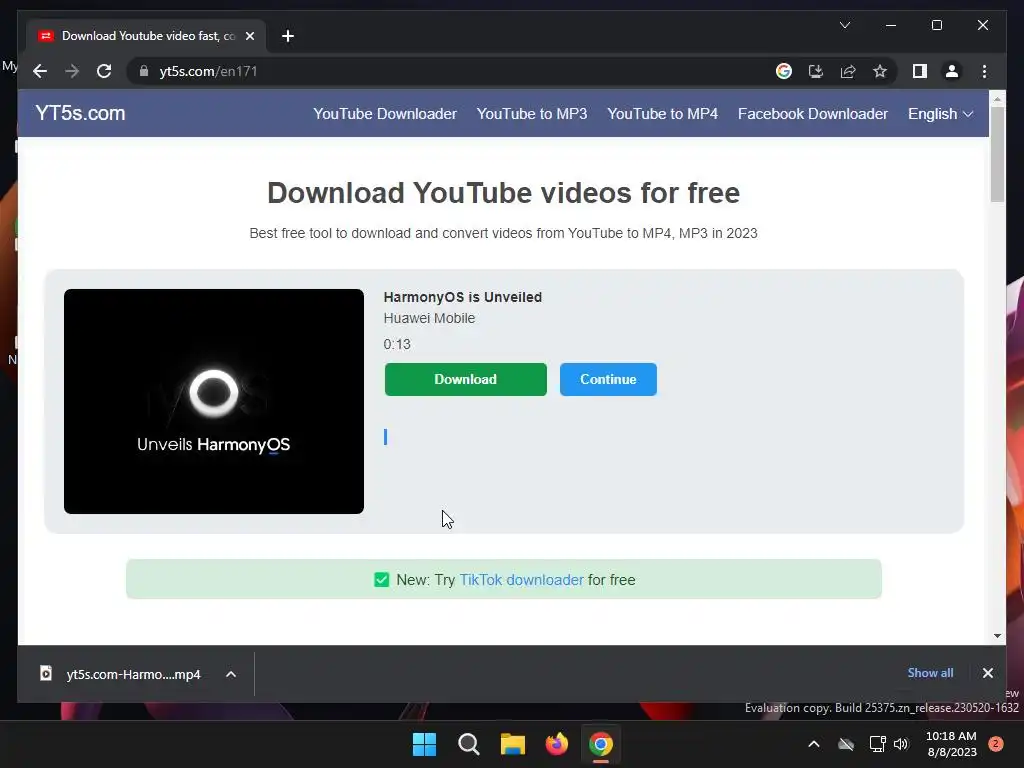Image resolution: width=1024 pixels, height=768 pixels.
Task: Open File Explorer from taskbar
Action: [x=513, y=744]
